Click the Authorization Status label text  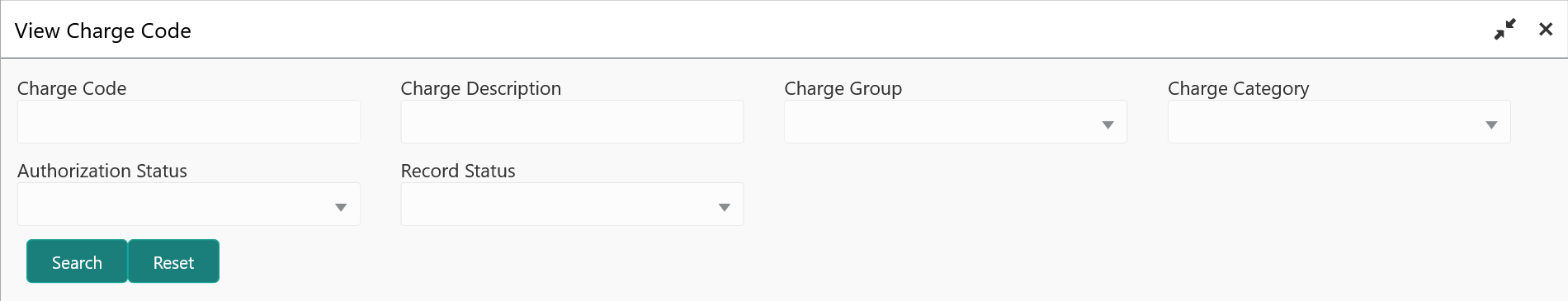[x=102, y=171]
